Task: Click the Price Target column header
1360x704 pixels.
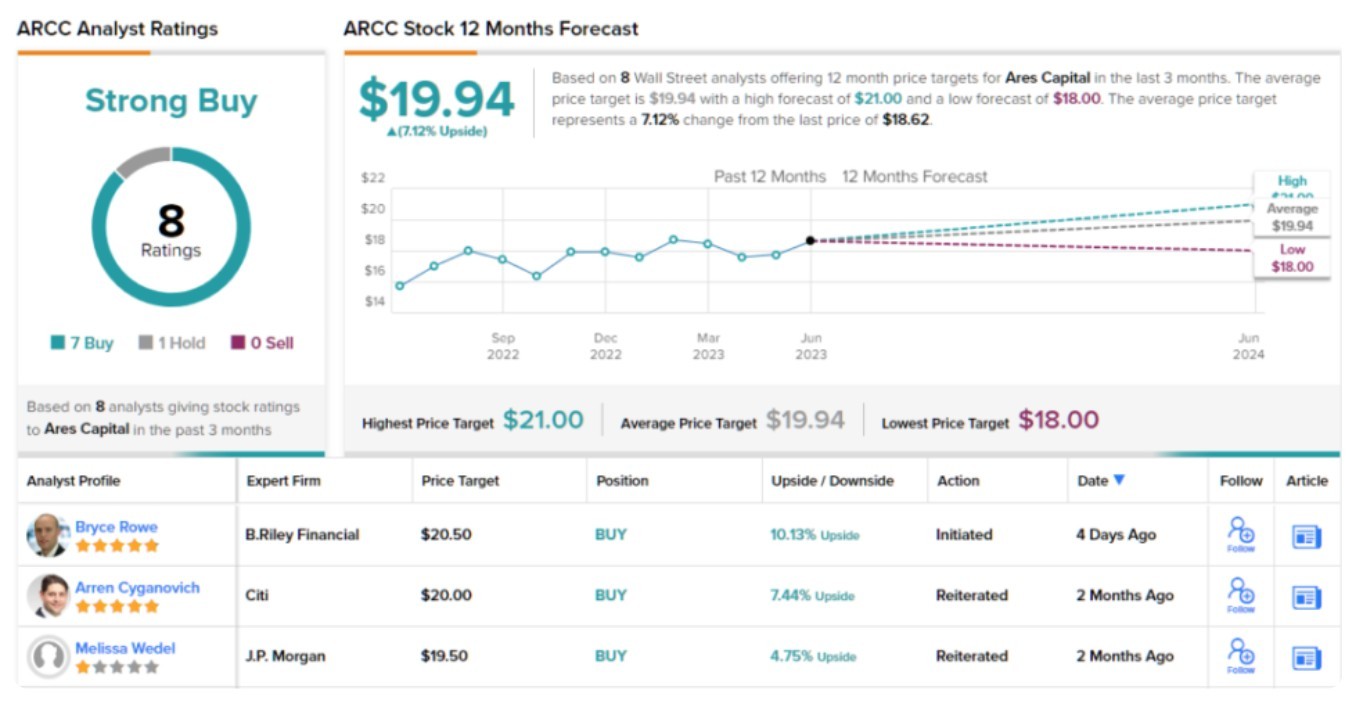Action: [459, 481]
